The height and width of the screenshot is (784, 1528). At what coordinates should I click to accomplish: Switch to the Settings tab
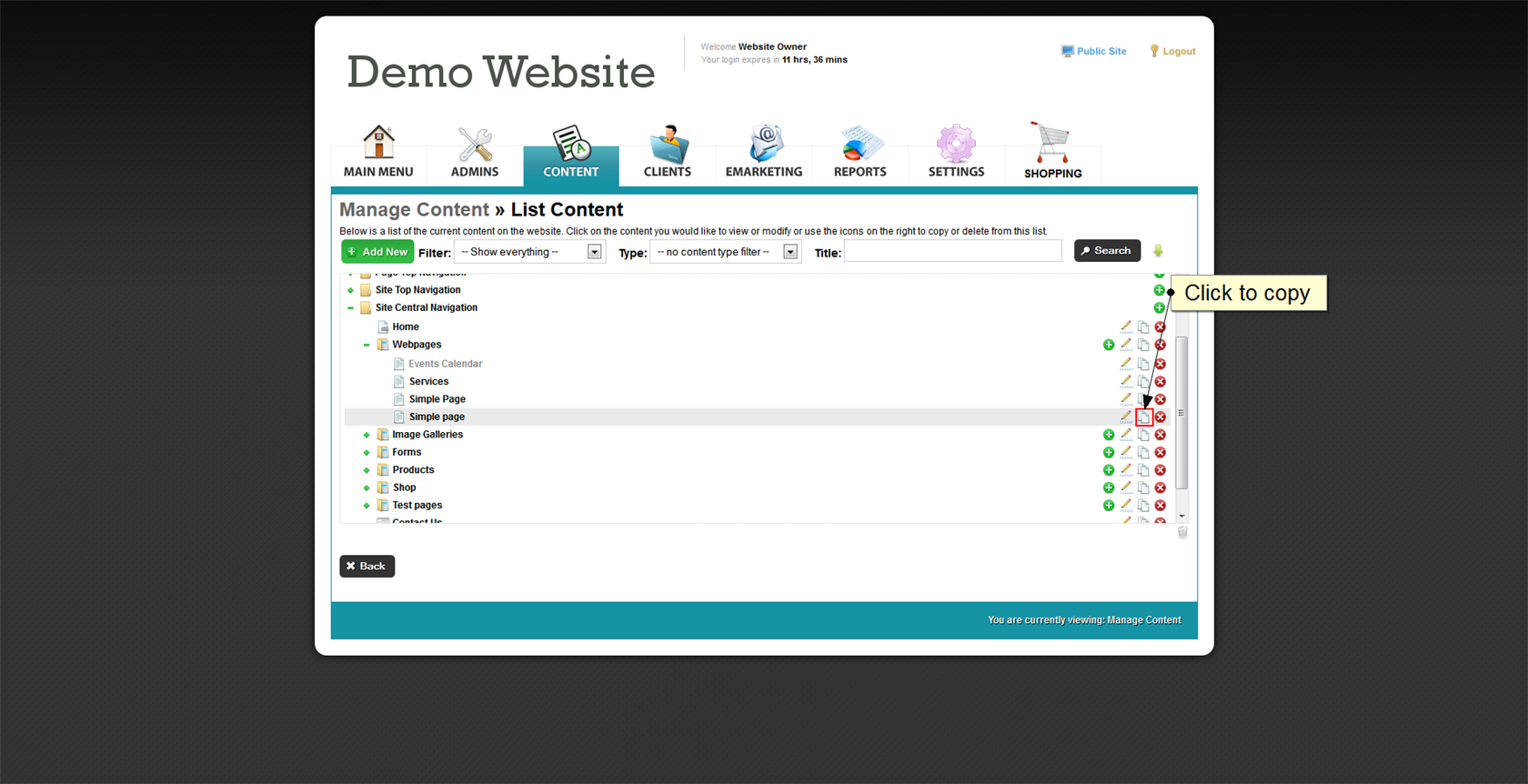click(x=956, y=153)
